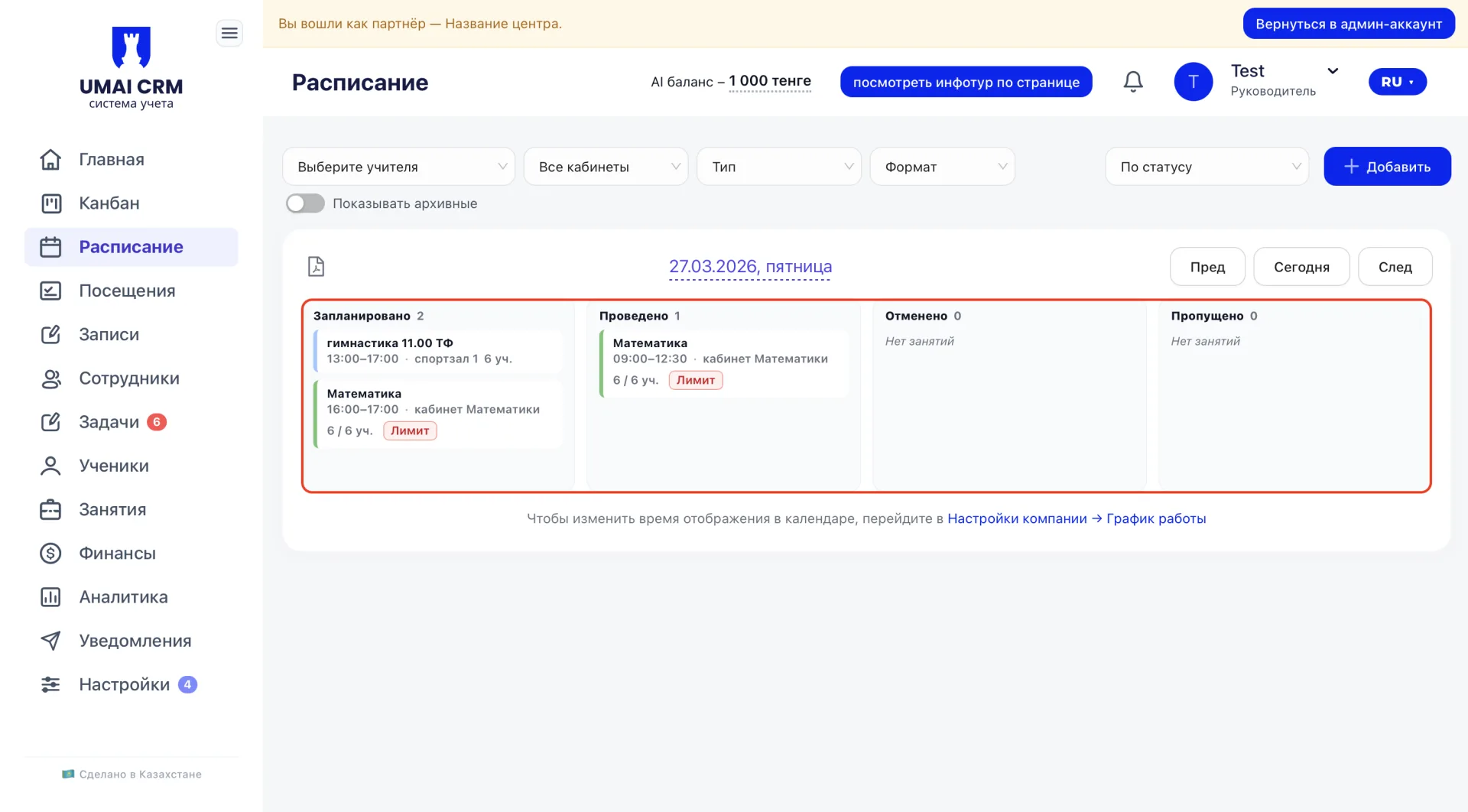Viewport: 1468px width, 812px height.
Task: Click the UMAI CRM logo
Action: click(131, 67)
